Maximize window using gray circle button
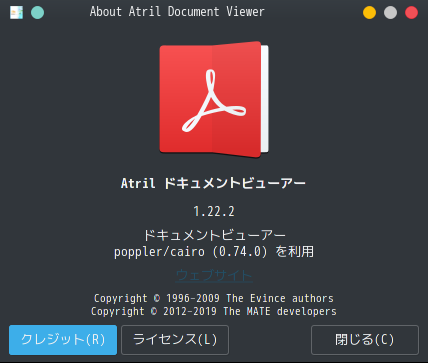 click(x=390, y=13)
